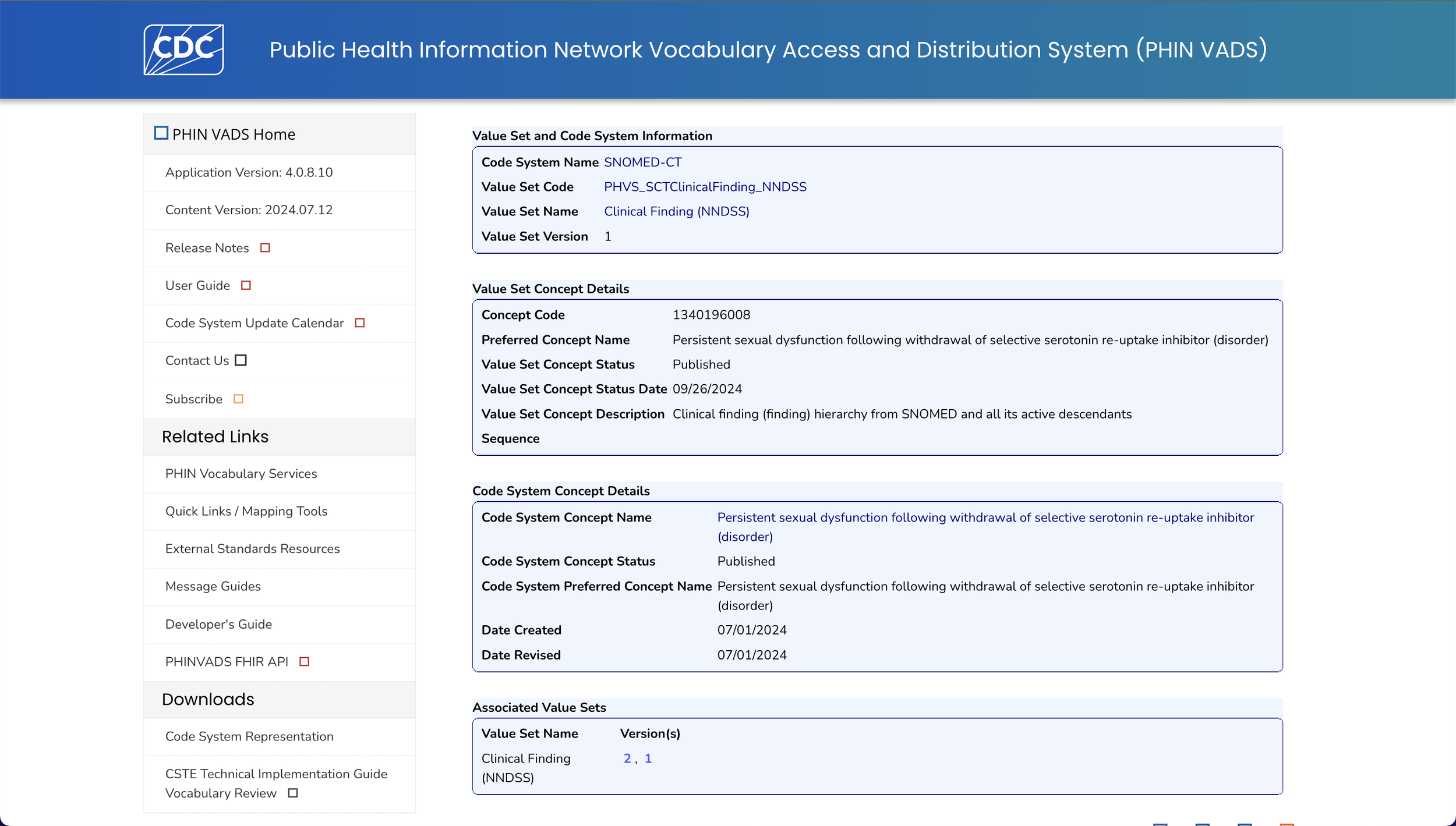Click the Subscribe orange icon
Image resolution: width=1456 pixels, height=826 pixels.
click(238, 399)
